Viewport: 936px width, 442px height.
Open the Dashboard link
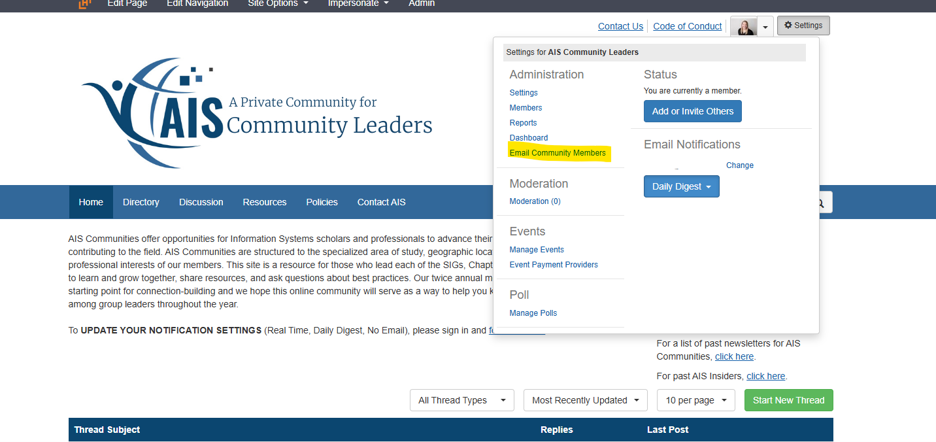point(528,137)
